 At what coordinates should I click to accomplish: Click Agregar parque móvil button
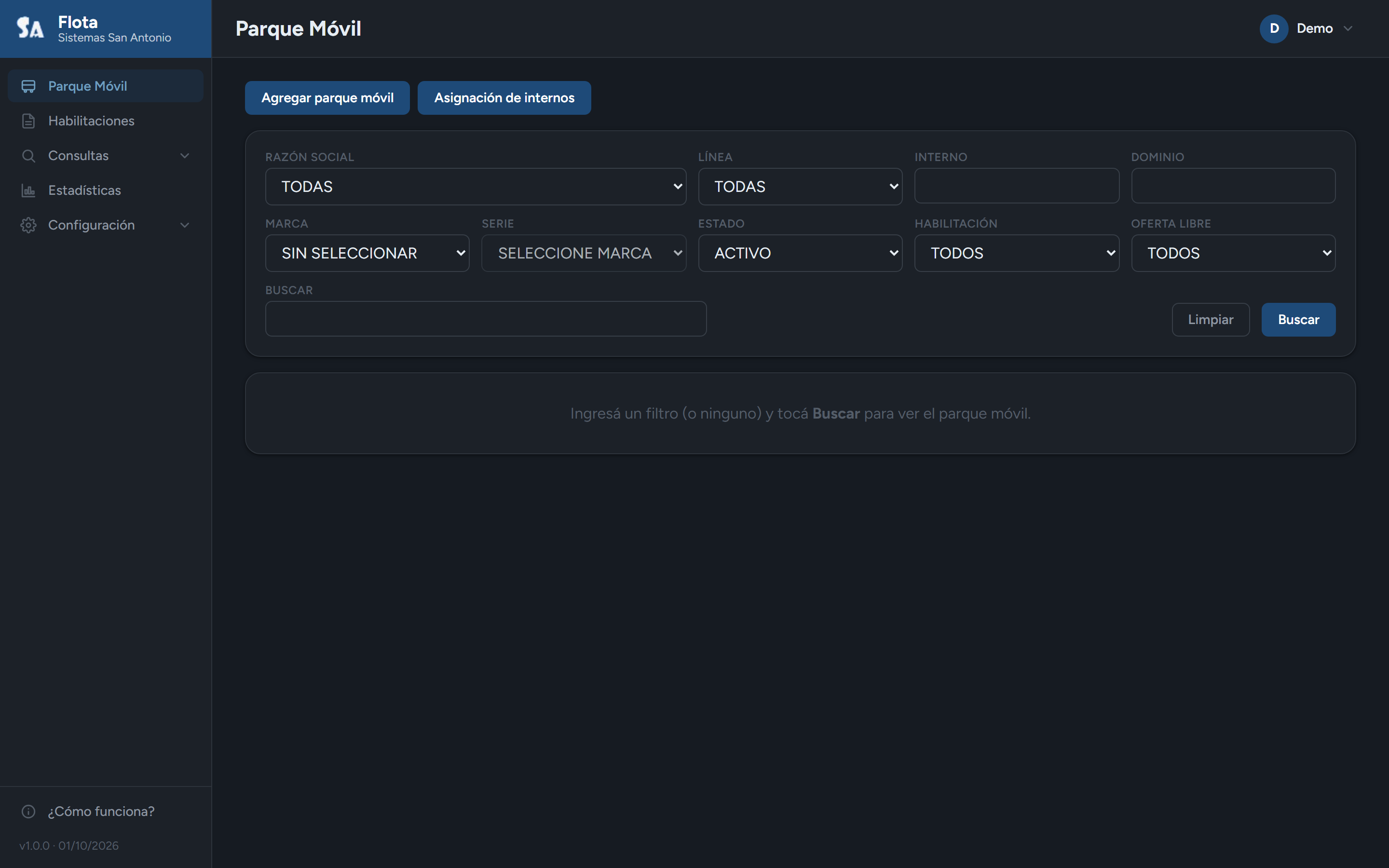pos(327,98)
